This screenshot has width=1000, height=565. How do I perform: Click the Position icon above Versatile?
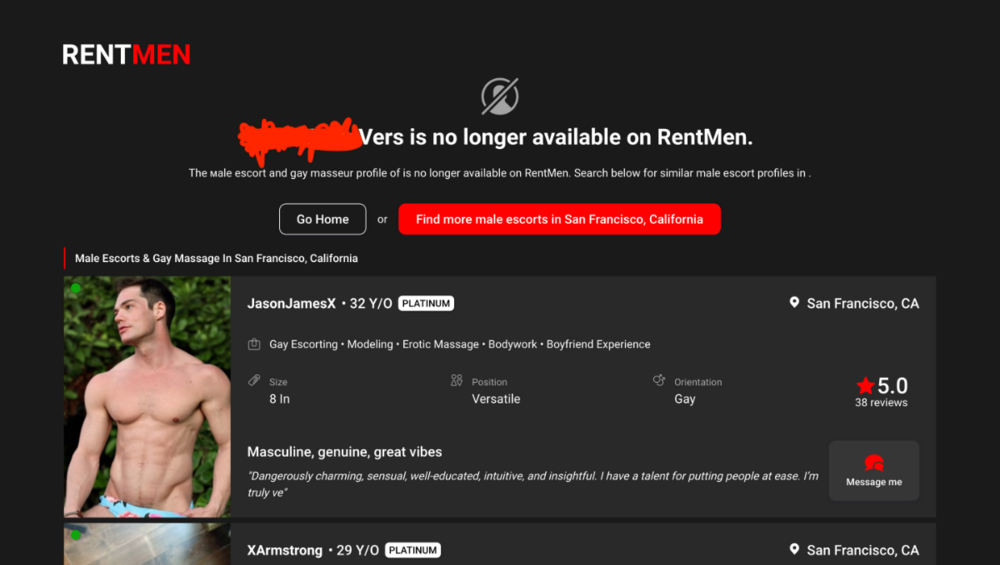(x=457, y=381)
